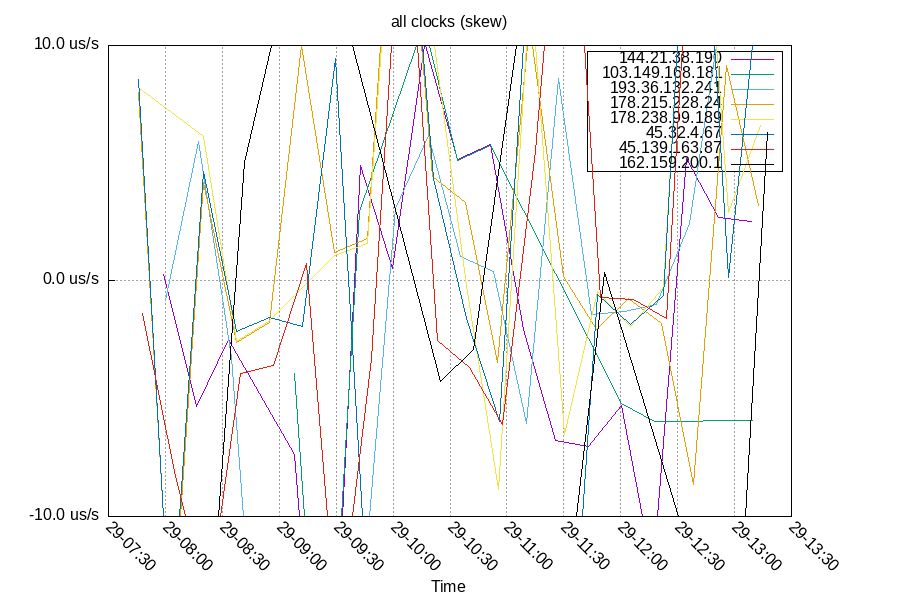The image size is (900, 600).
Task: Select the 178.215.228.24 legend entry
Action: 665,102
